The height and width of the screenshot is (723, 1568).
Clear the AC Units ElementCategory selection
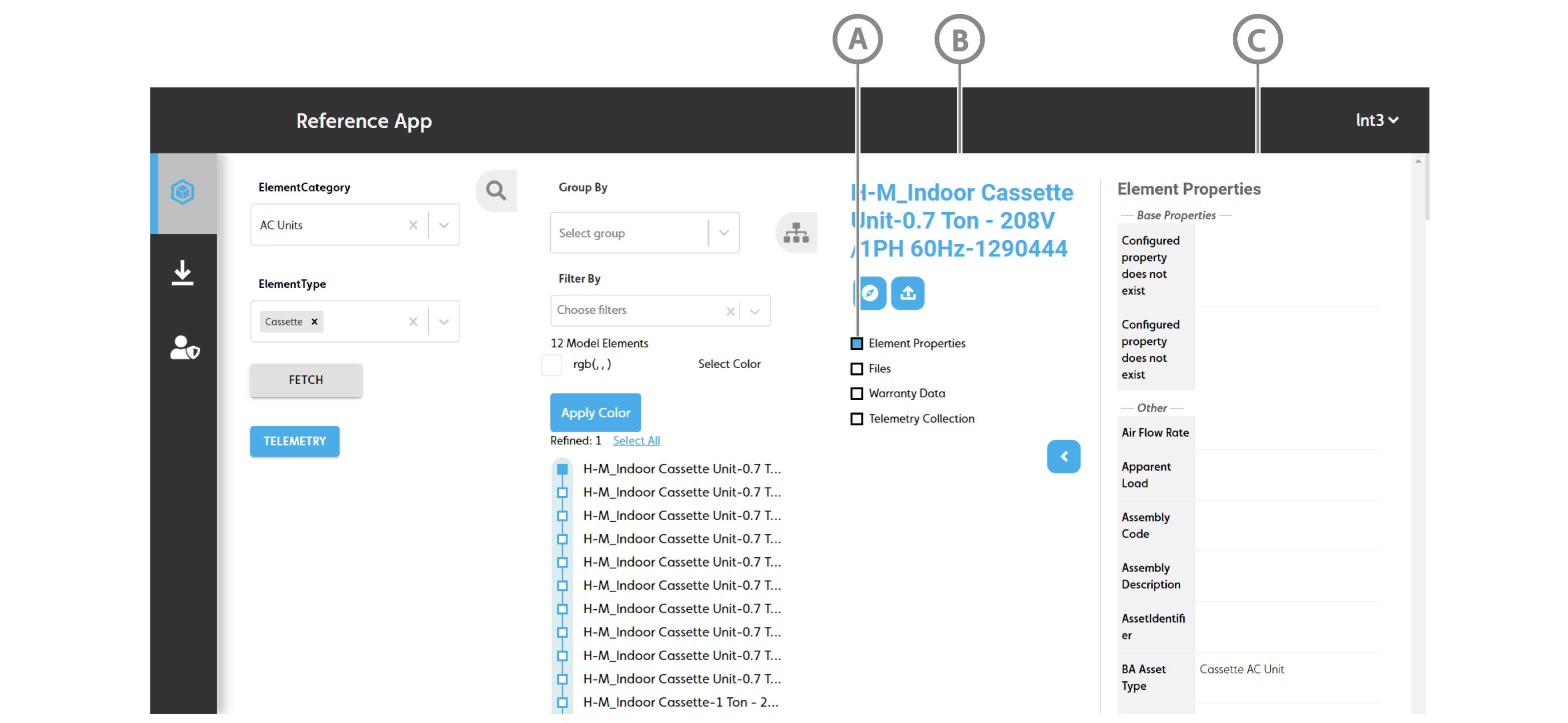(x=413, y=225)
